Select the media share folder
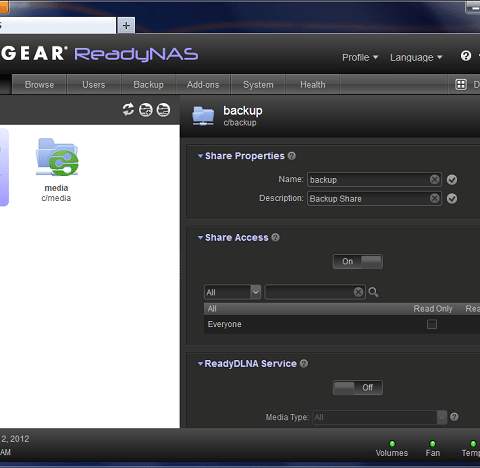 pos(56,170)
